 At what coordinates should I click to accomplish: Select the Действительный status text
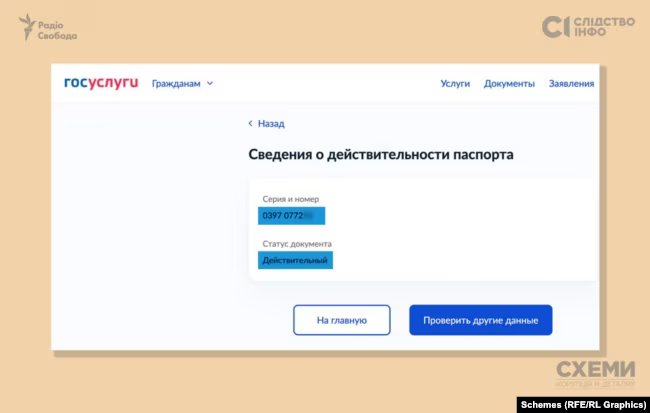click(295, 260)
